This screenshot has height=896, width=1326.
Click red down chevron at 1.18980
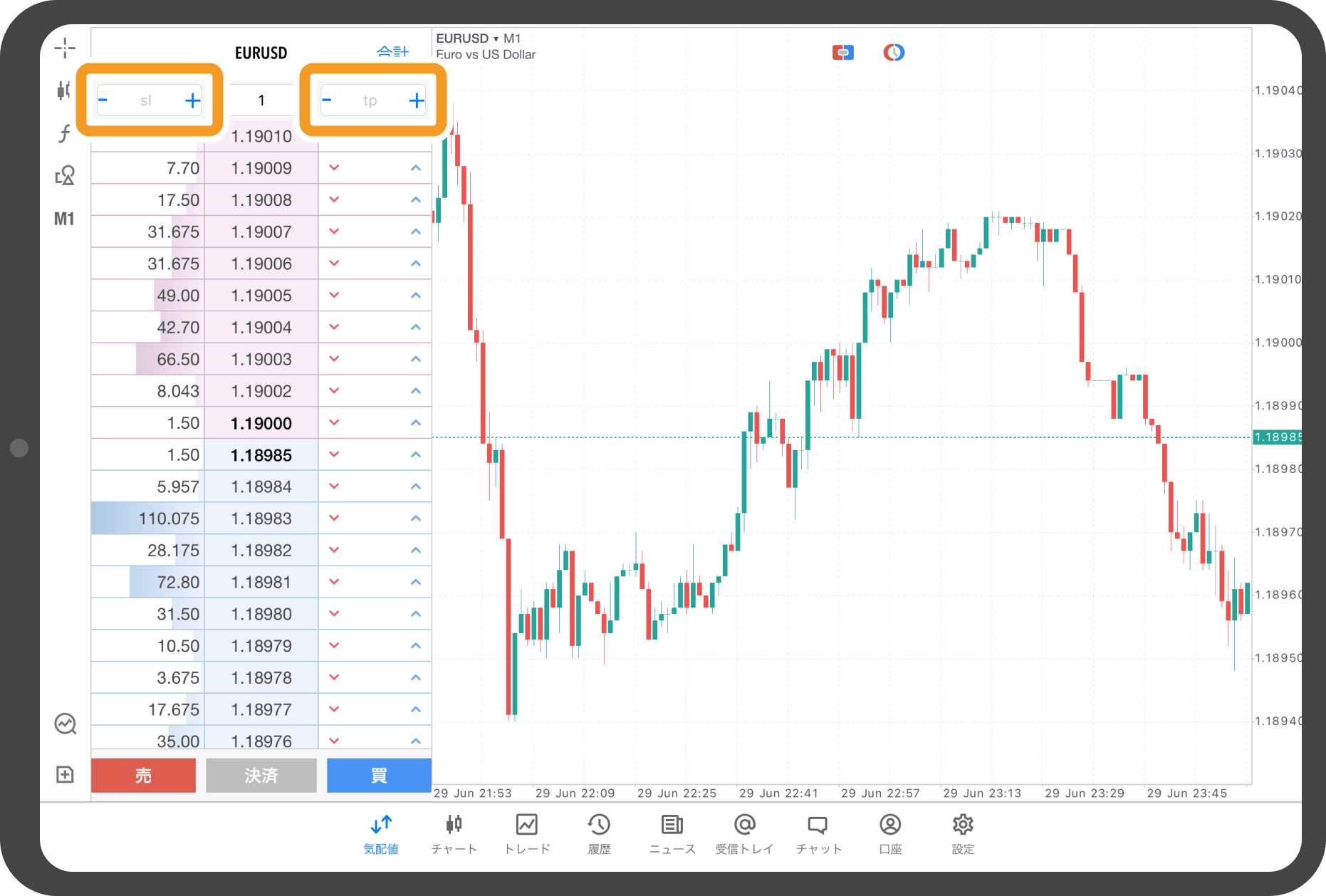point(334,614)
